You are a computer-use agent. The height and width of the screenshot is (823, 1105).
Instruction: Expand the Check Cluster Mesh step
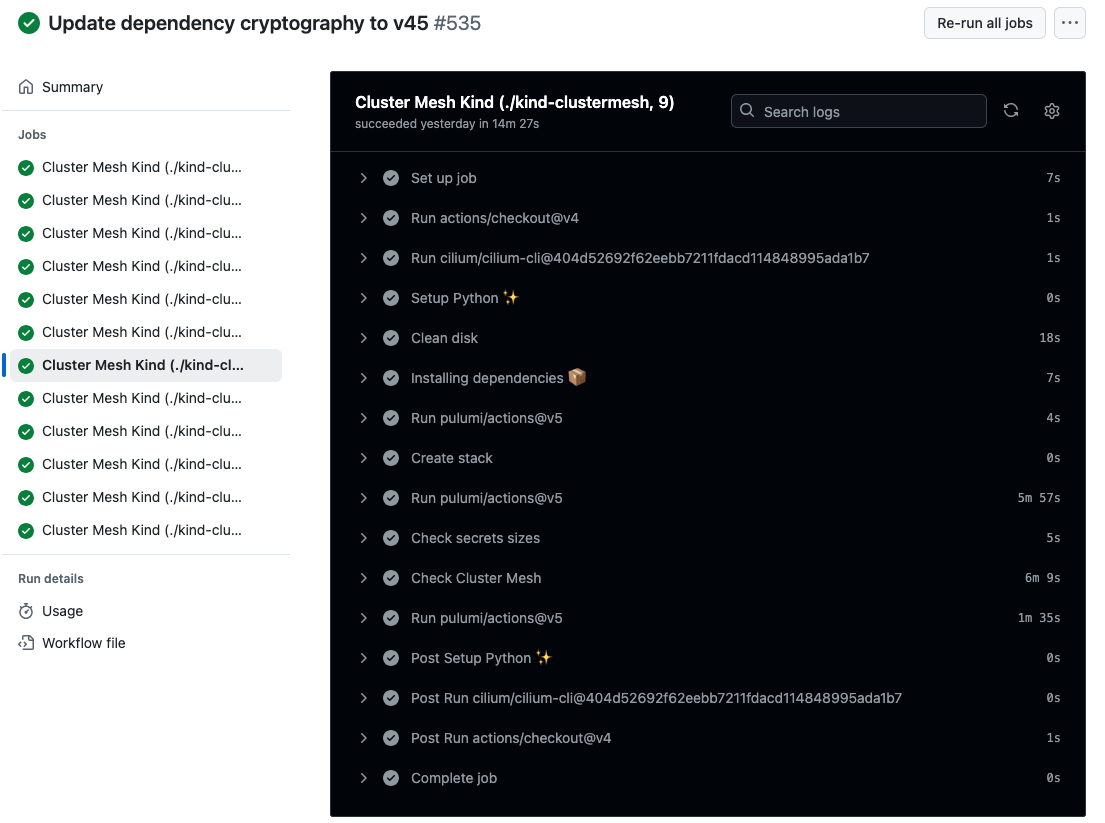[x=364, y=578]
